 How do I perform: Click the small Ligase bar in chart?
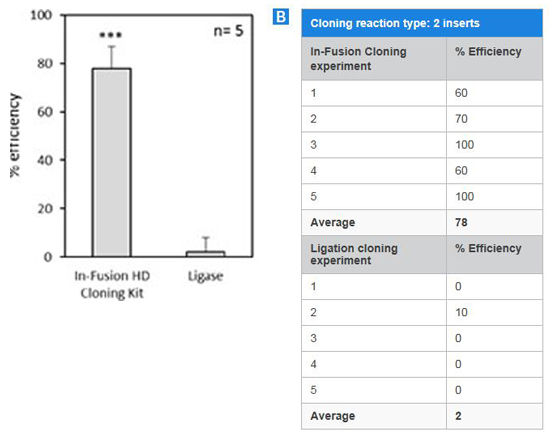(206, 254)
